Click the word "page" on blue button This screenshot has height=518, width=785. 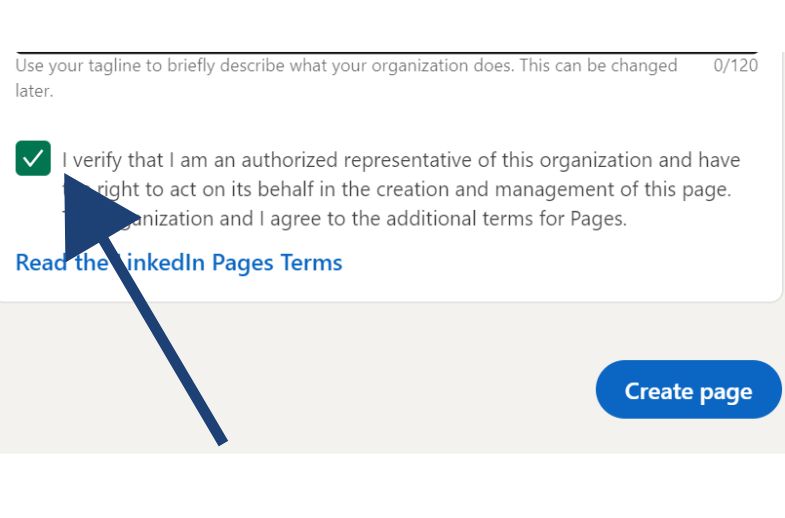pos(726,393)
